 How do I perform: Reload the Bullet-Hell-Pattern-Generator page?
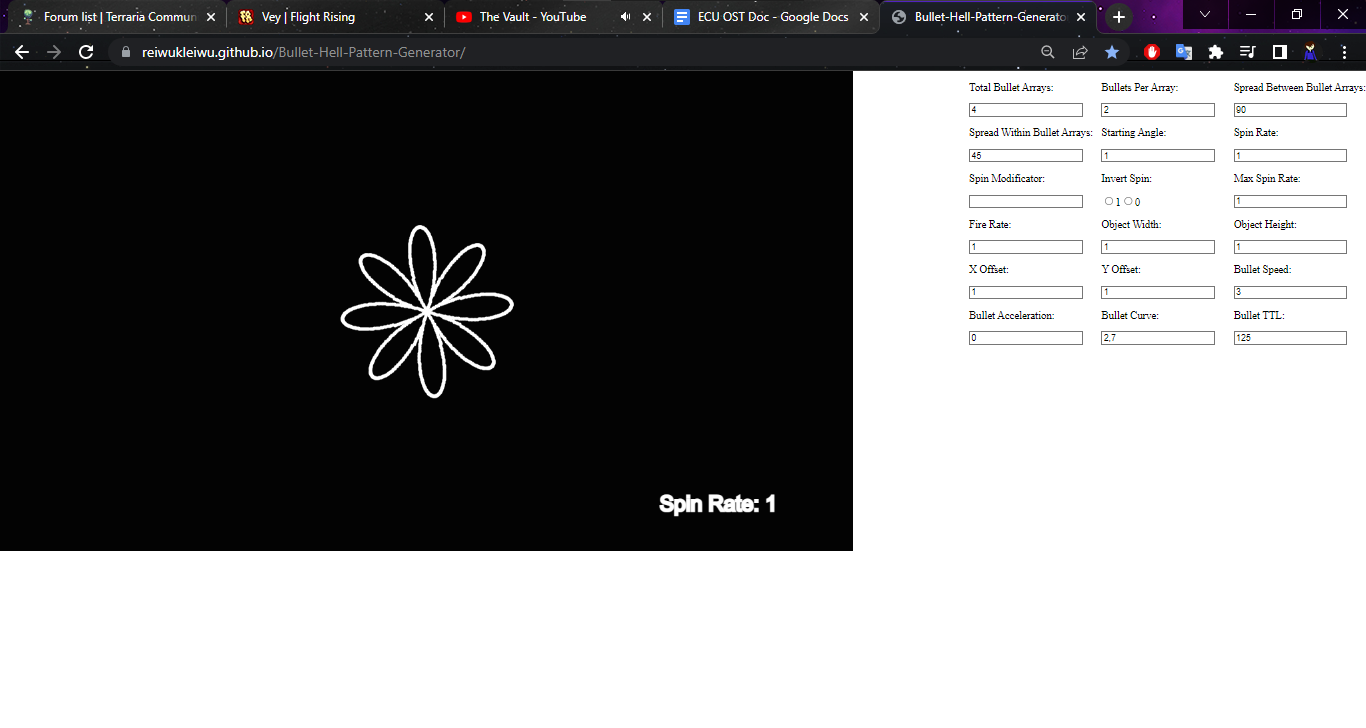tap(86, 52)
